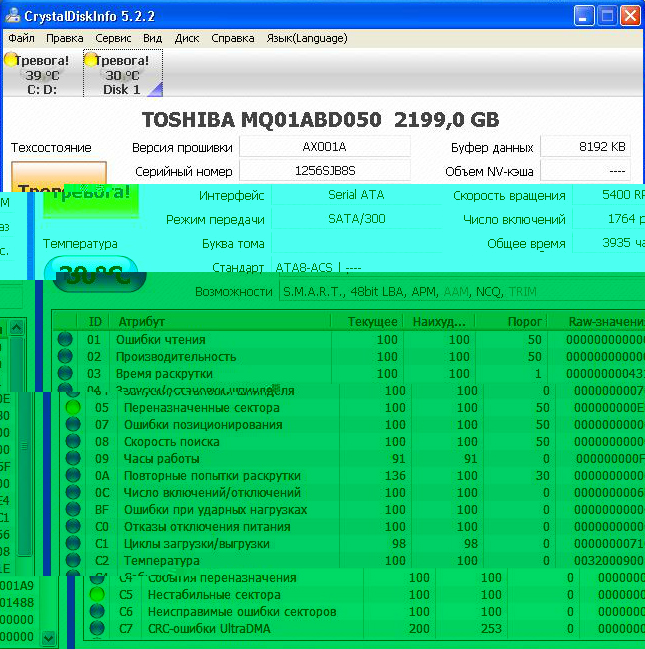Click transfer mode field SATA/300
The height and width of the screenshot is (649, 645).
click(x=356, y=219)
